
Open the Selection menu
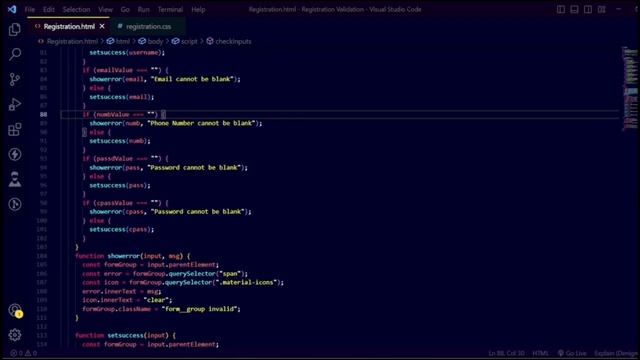[x=76, y=9]
